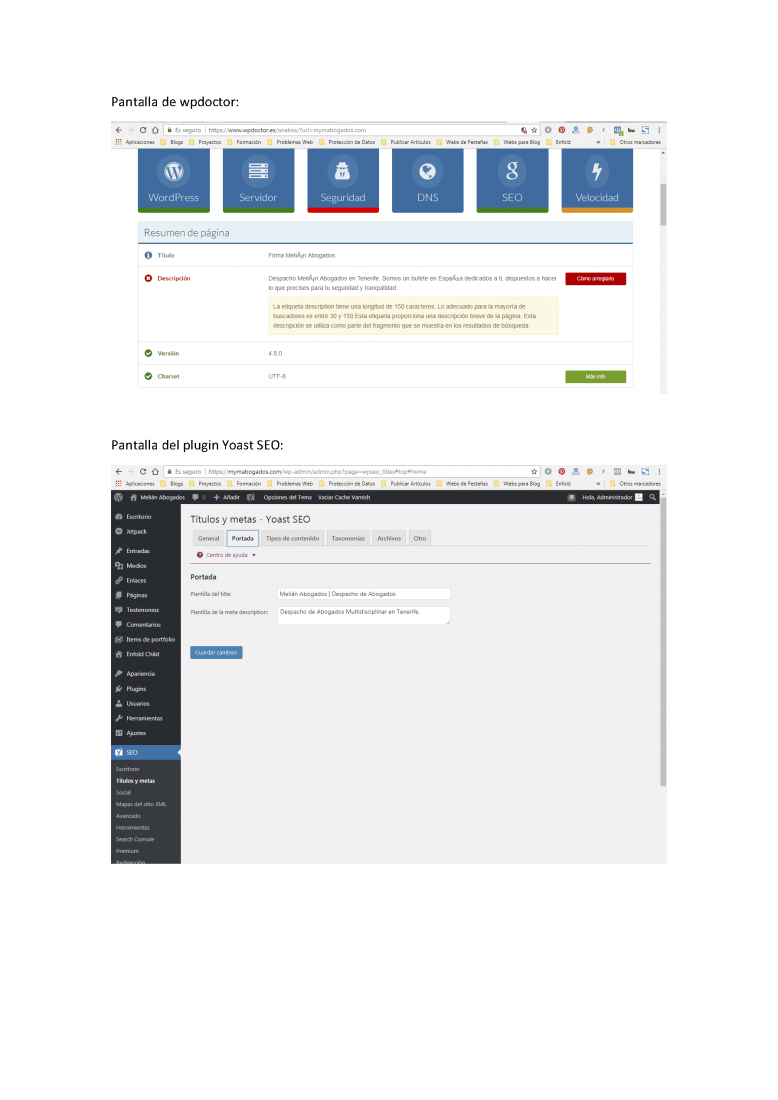Image resolution: width=778 pixels, height=1100 pixels.
Task: Click the bookmark star in wpdoctor browser
Action: click(x=535, y=130)
